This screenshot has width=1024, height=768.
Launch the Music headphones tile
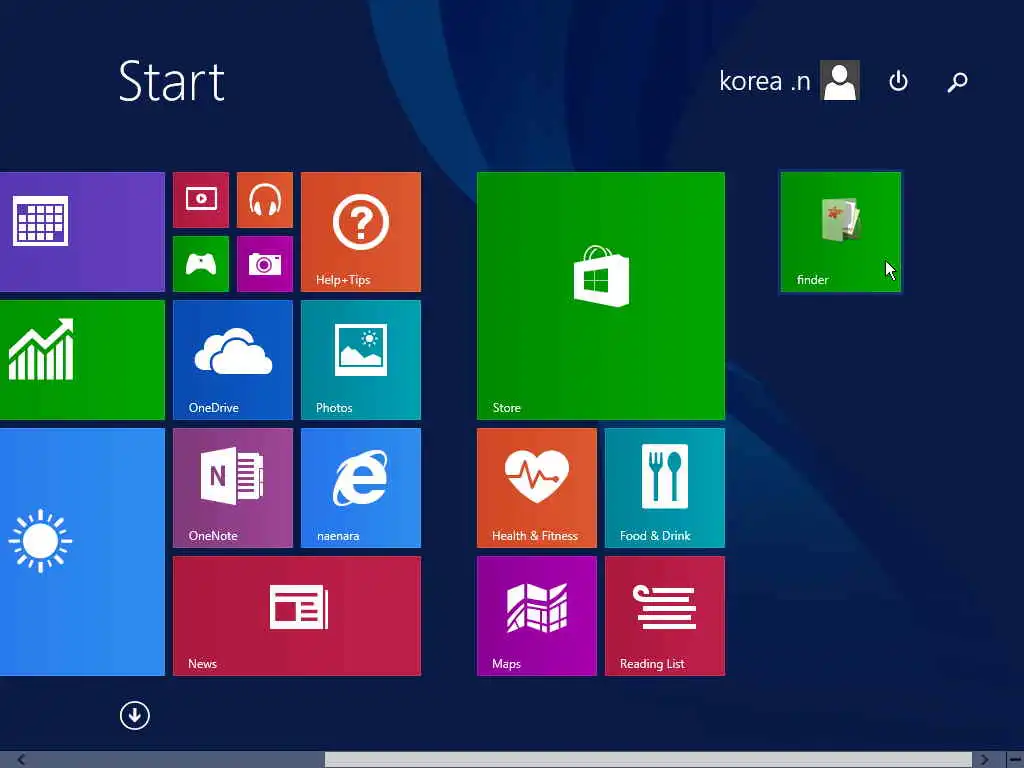coord(264,200)
